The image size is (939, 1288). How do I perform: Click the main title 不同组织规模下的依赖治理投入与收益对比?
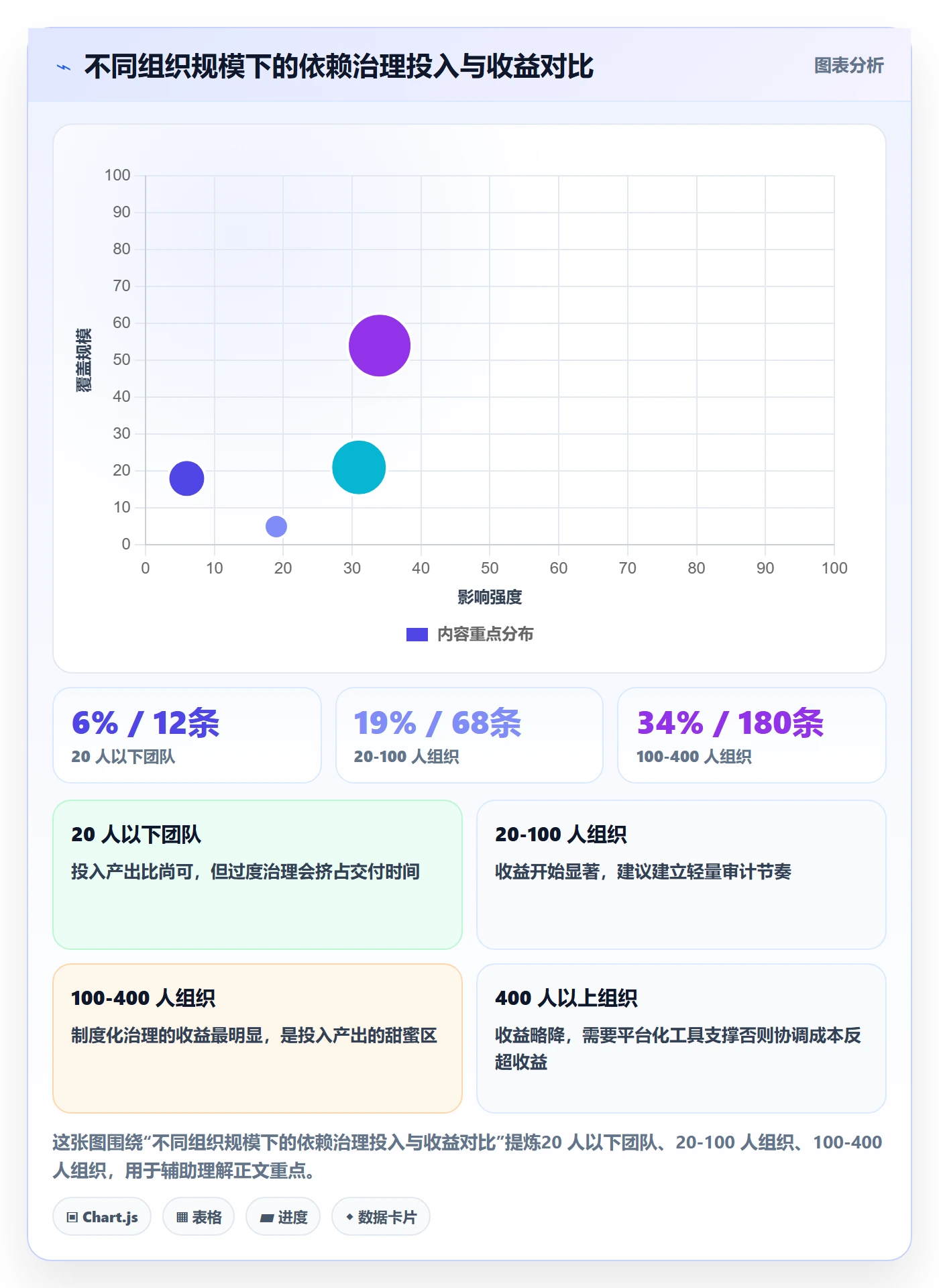[339, 67]
